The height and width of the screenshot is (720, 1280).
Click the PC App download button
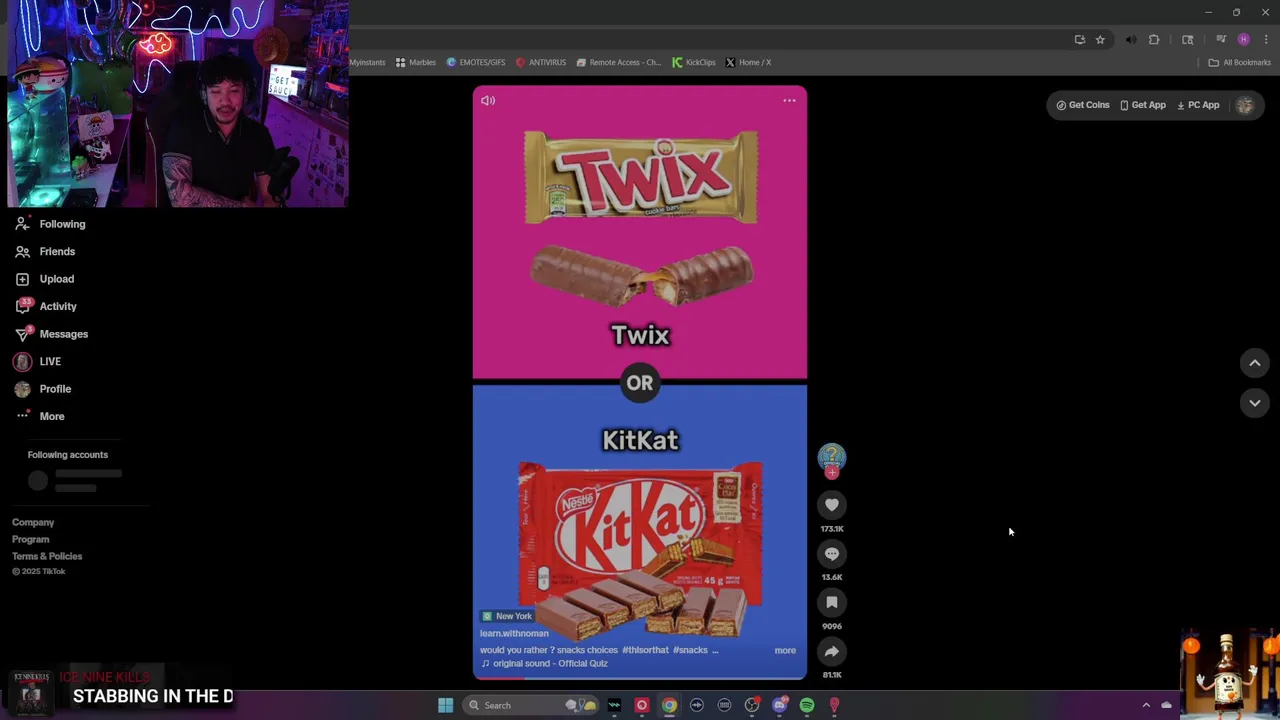(x=1198, y=105)
